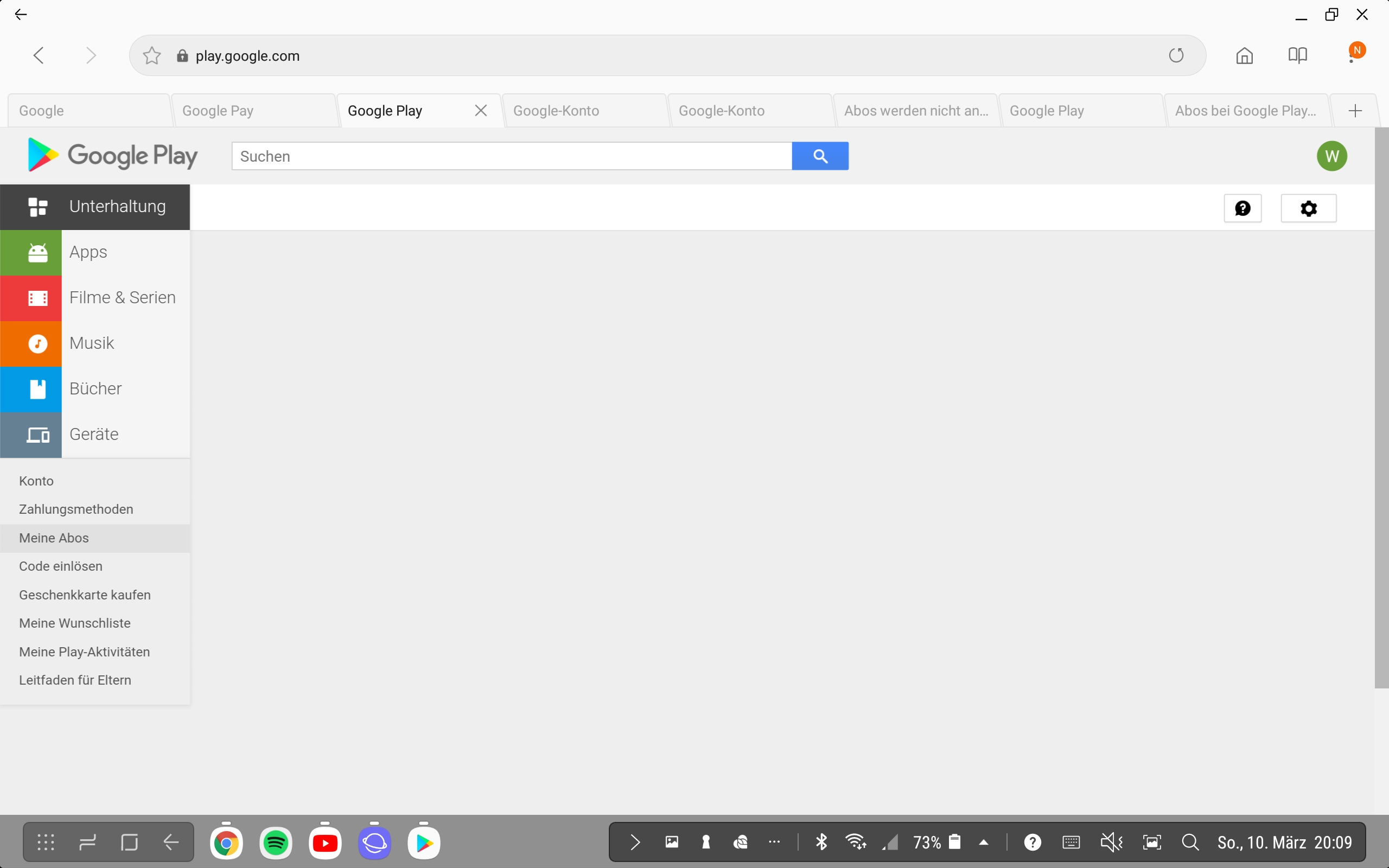Open the browser home page
Image resolution: width=1389 pixels, height=868 pixels.
point(1244,56)
